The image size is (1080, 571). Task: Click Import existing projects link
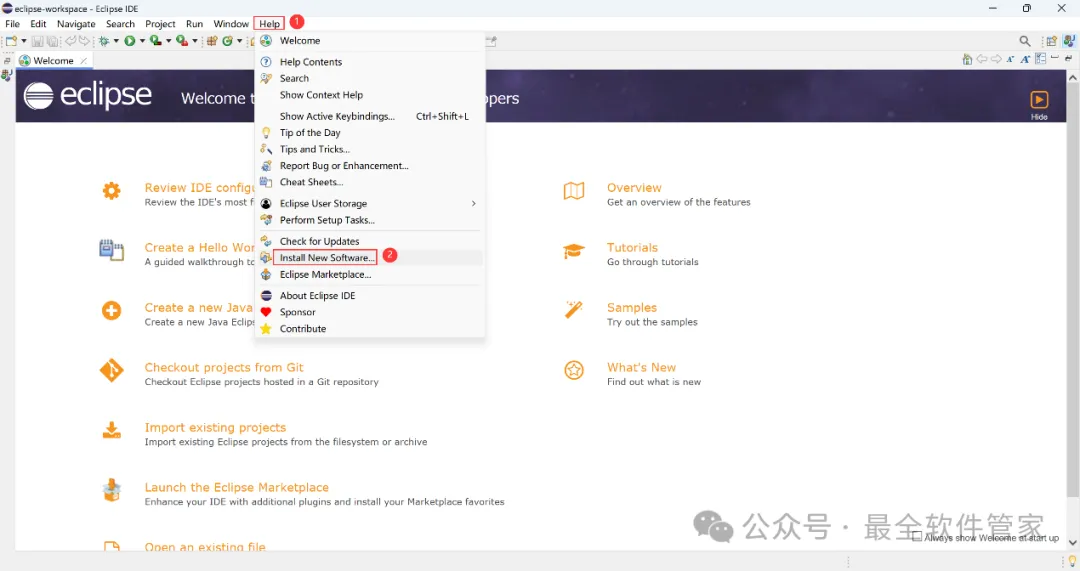pyautogui.click(x=215, y=427)
